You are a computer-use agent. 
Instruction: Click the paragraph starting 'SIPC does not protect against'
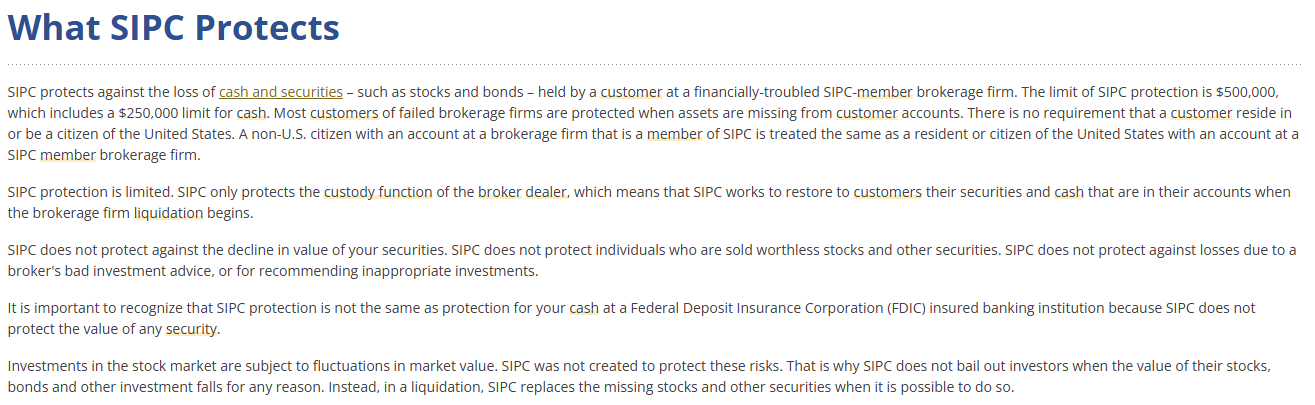pyautogui.click(x=652, y=260)
